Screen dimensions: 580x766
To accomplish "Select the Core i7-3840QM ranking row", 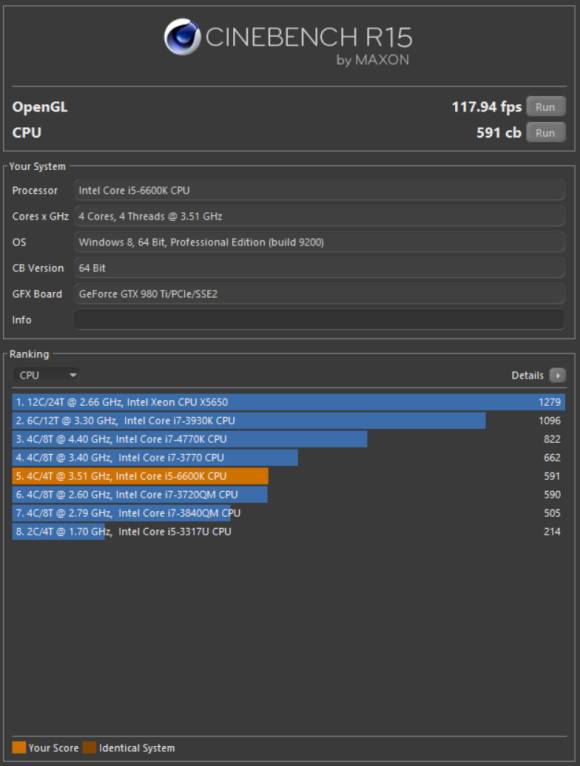I will pyautogui.click(x=289, y=513).
